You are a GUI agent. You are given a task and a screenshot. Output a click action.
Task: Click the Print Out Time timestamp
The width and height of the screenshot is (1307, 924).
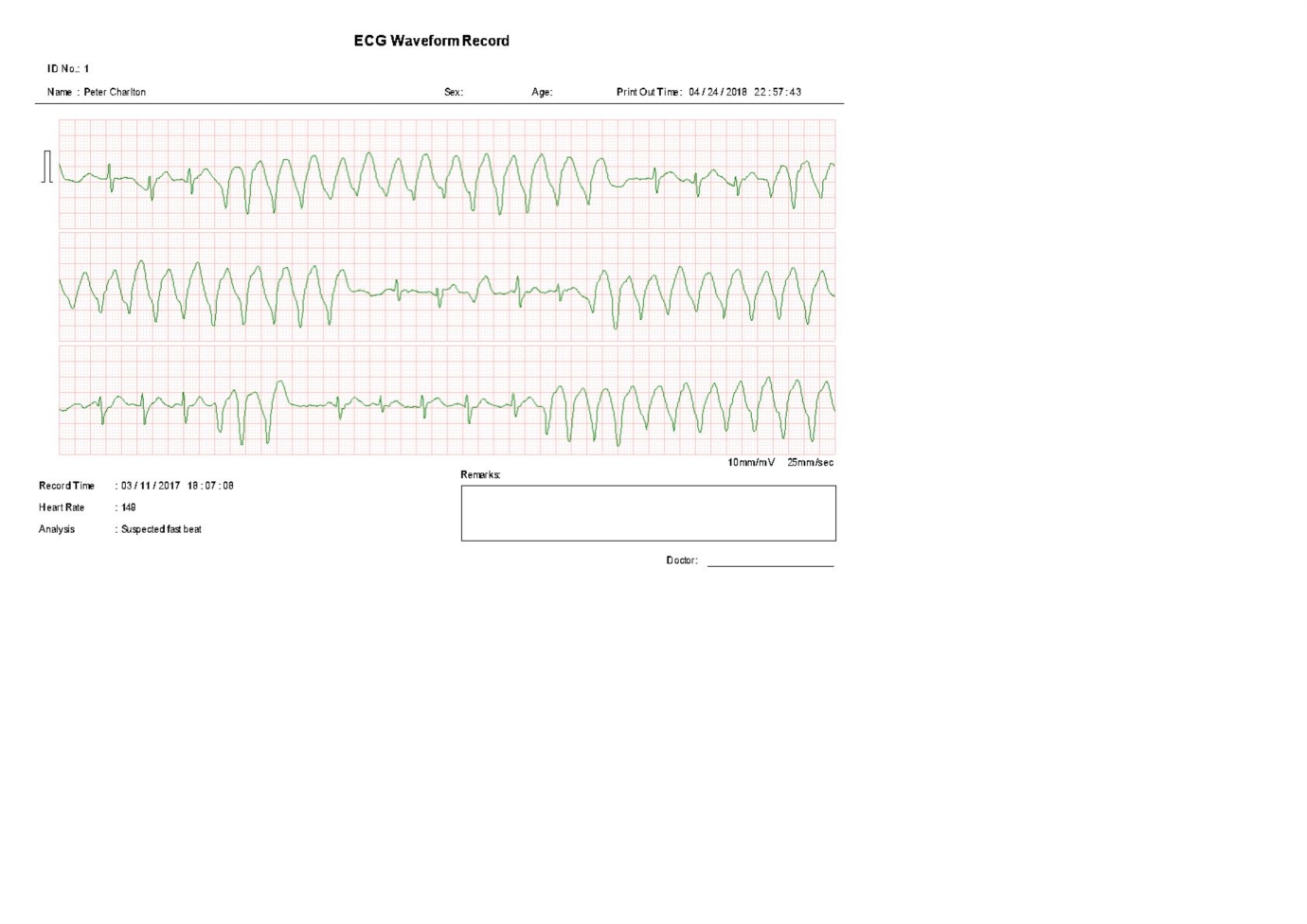(x=744, y=92)
